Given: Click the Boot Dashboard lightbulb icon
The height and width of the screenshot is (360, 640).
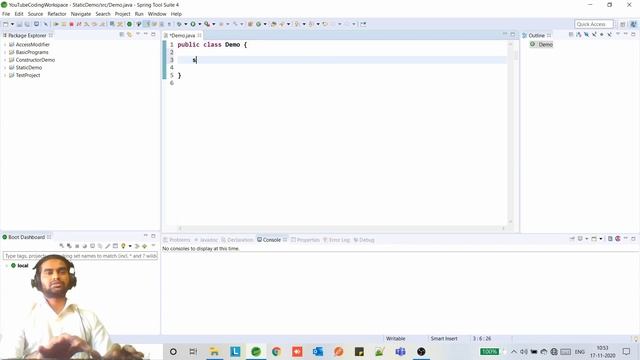Looking at the screenshot, I should click(123, 246).
